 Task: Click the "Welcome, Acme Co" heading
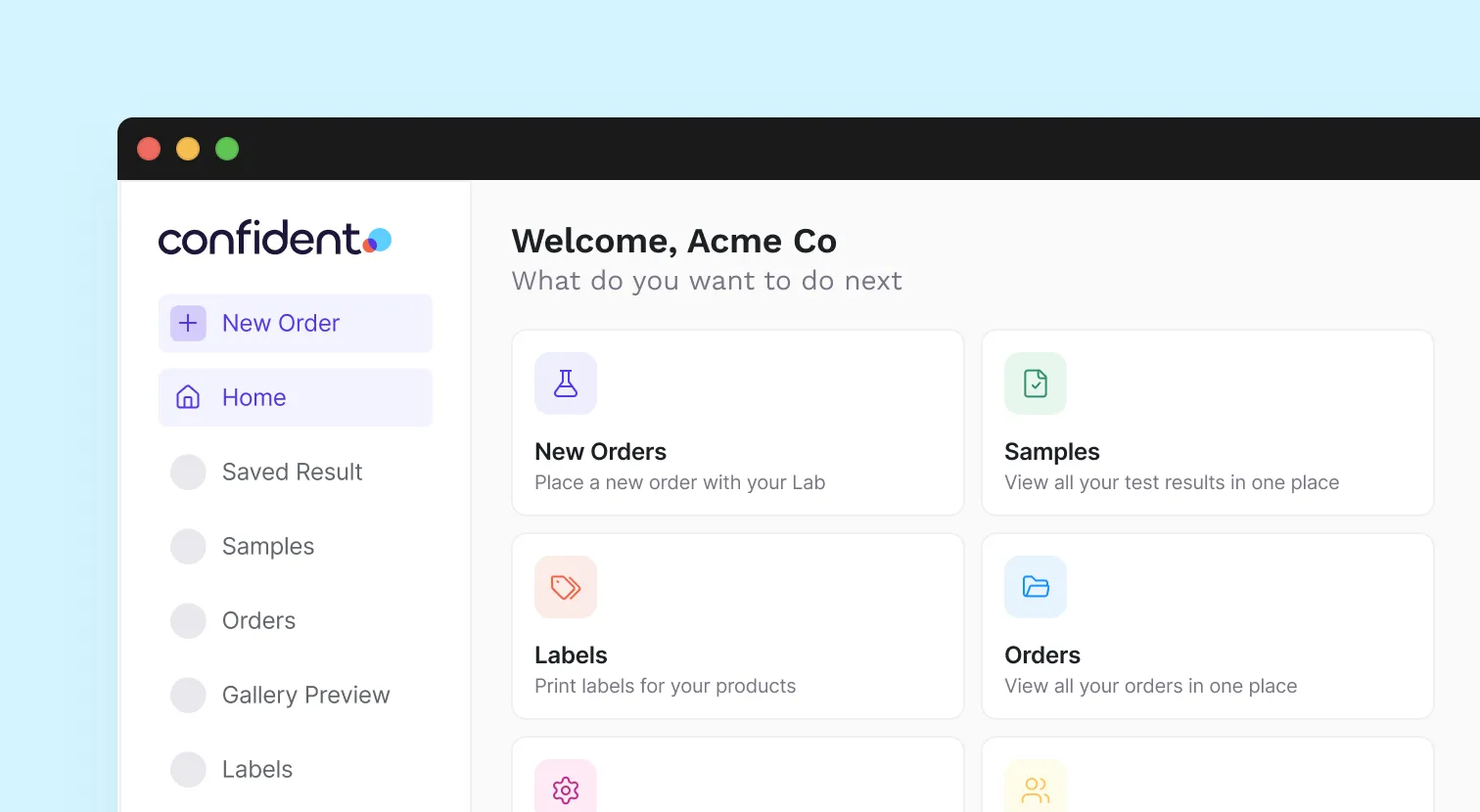(673, 241)
